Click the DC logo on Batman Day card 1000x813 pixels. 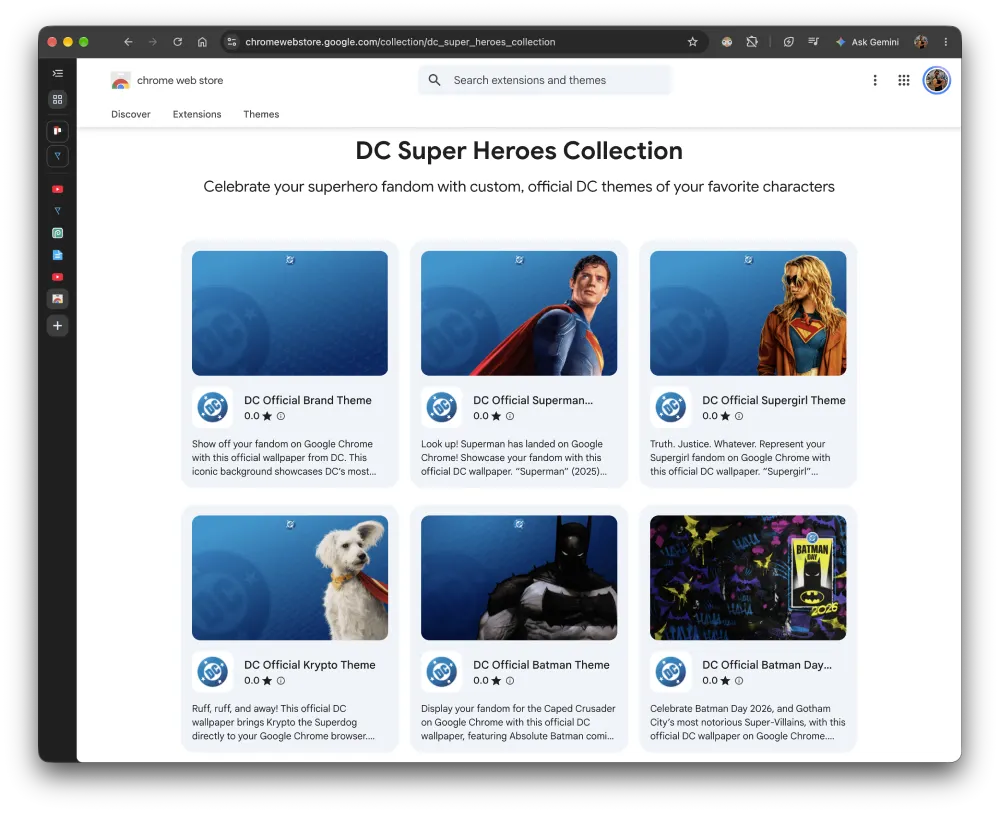pos(671,671)
